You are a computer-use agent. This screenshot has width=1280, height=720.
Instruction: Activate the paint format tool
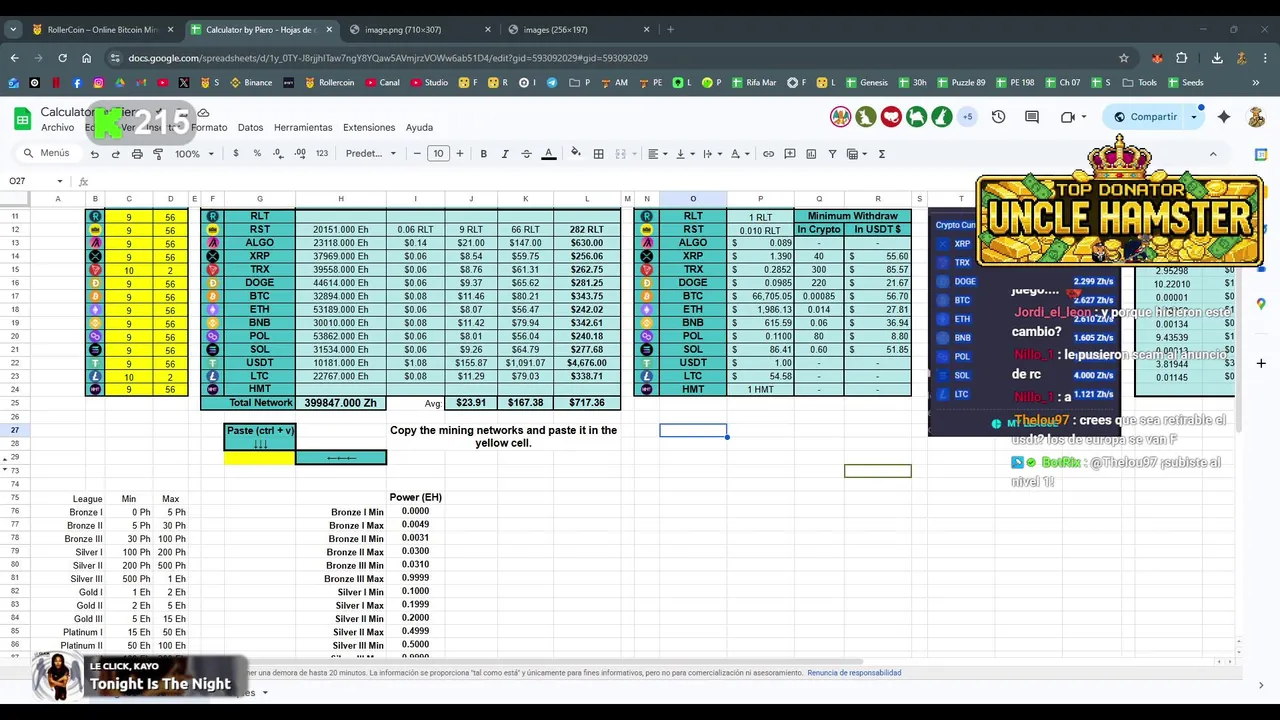click(158, 154)
